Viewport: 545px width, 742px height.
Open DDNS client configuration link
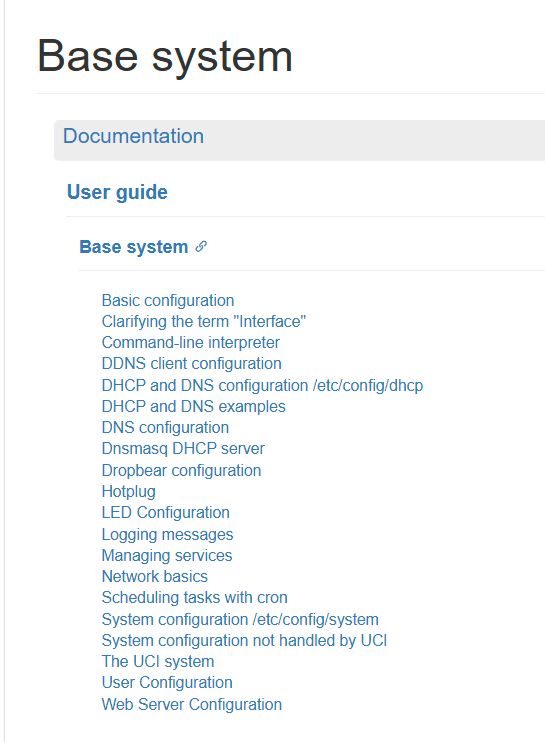(x=192, y=364)
